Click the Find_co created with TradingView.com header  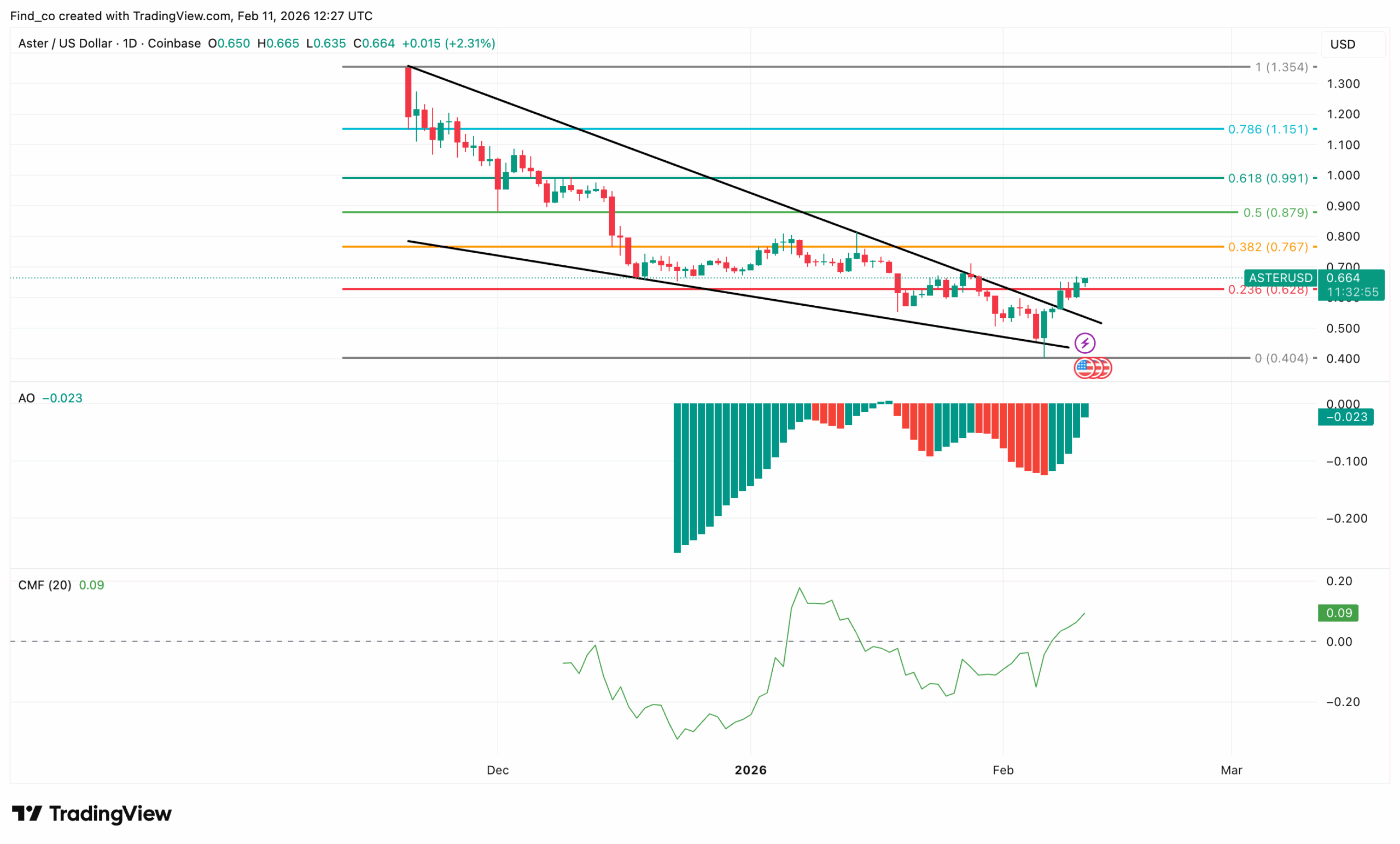191,16
